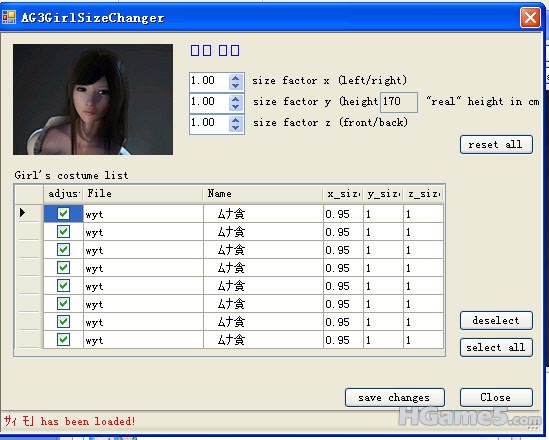Sort list by the File column header

coord(143,194)
